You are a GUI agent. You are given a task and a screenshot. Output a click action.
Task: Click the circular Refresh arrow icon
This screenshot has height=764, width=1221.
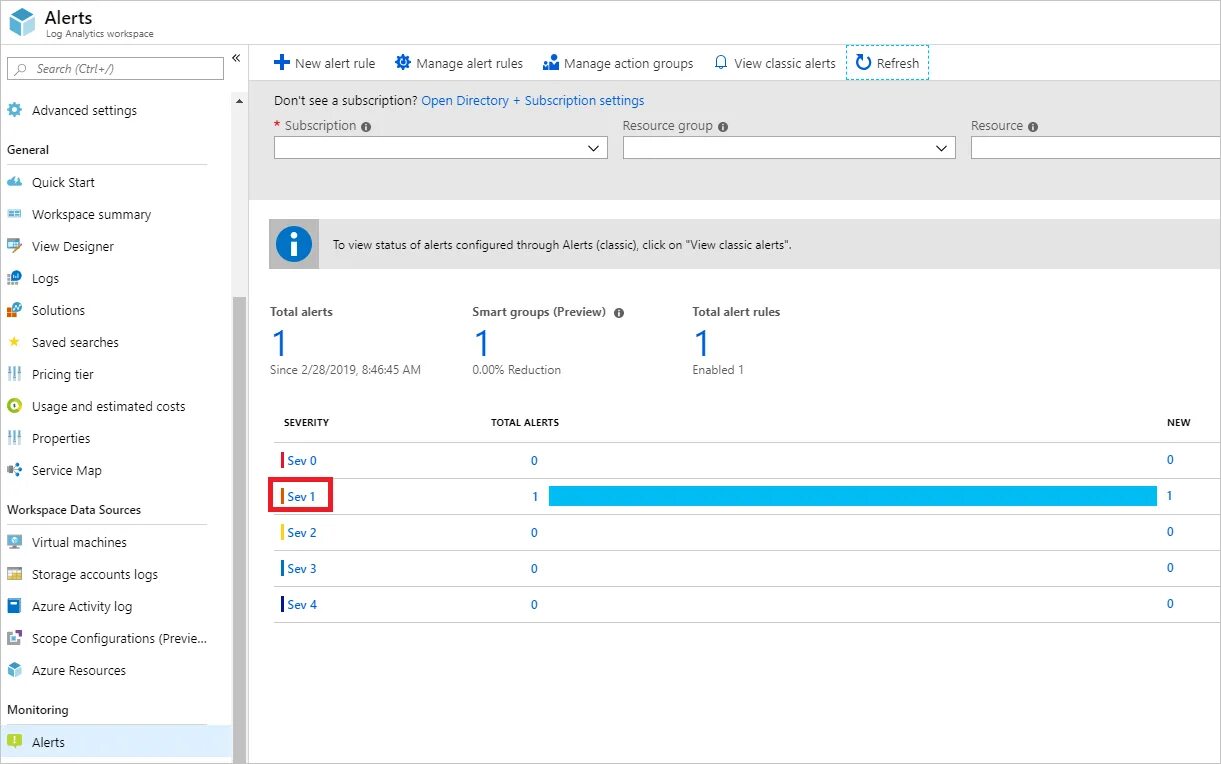tap(863, 62)
